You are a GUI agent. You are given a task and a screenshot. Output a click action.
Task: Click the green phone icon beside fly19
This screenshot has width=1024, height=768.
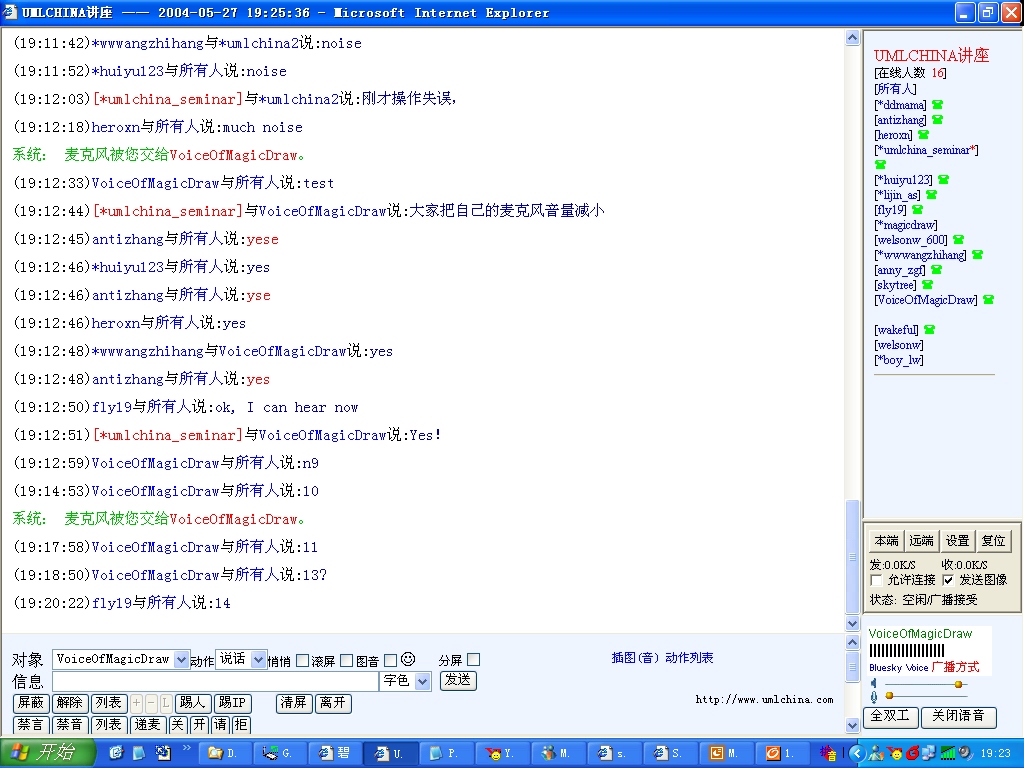click(918, 210)
